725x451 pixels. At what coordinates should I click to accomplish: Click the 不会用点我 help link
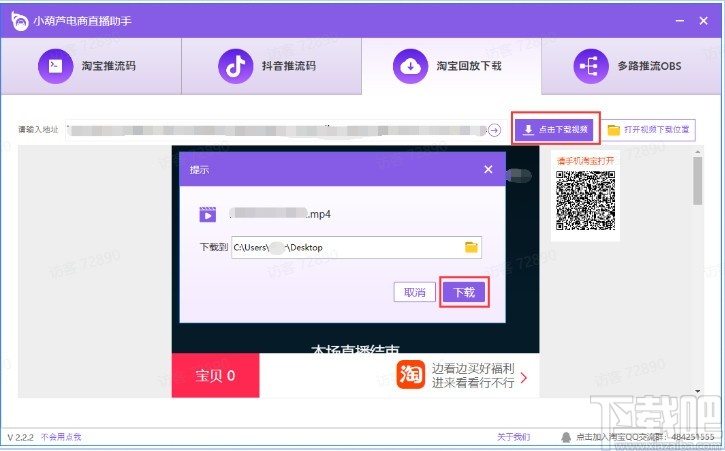(61, 437)
